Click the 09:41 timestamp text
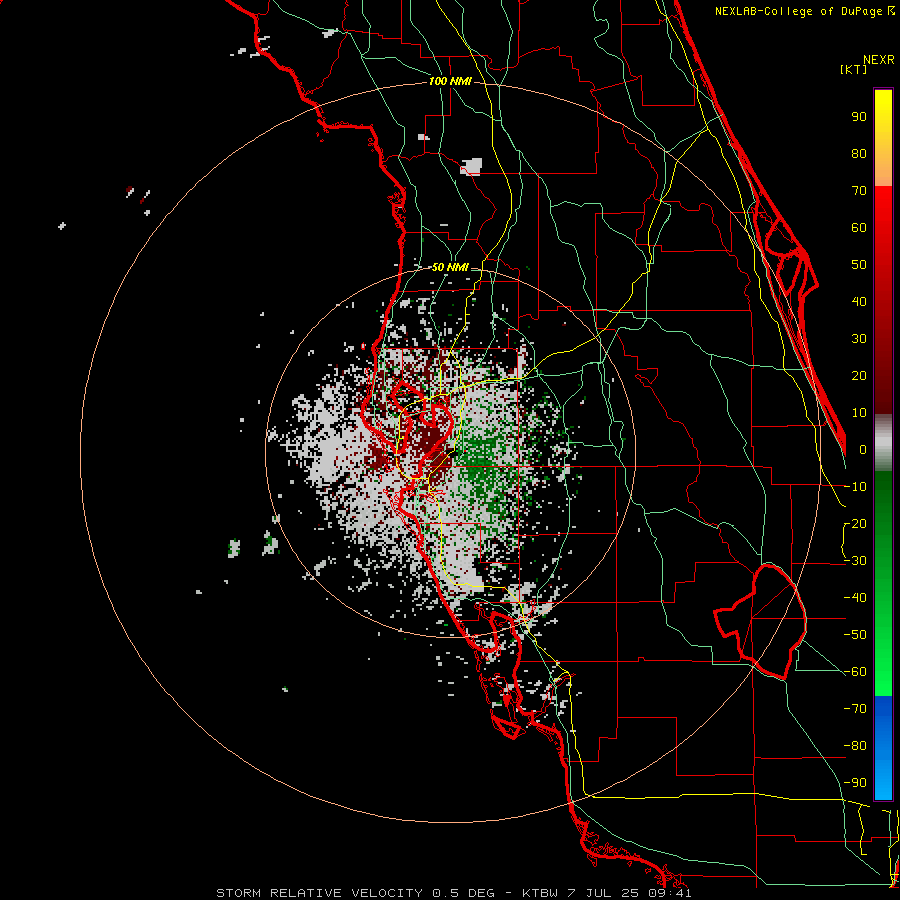Viewport: 900px width, 900px height. click(x=670, y=893)
